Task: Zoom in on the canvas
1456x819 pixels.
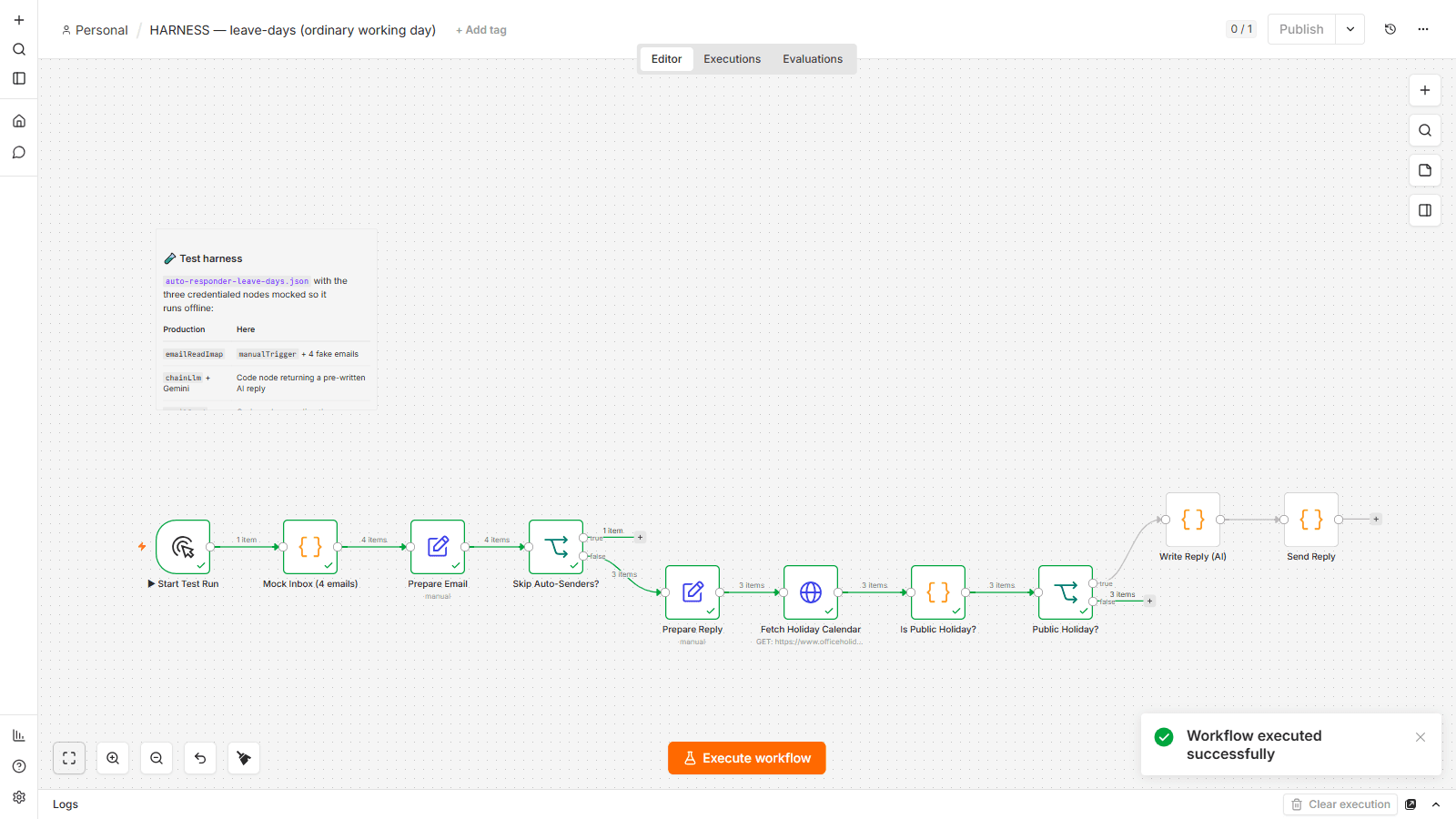Action: pos(113,758)
